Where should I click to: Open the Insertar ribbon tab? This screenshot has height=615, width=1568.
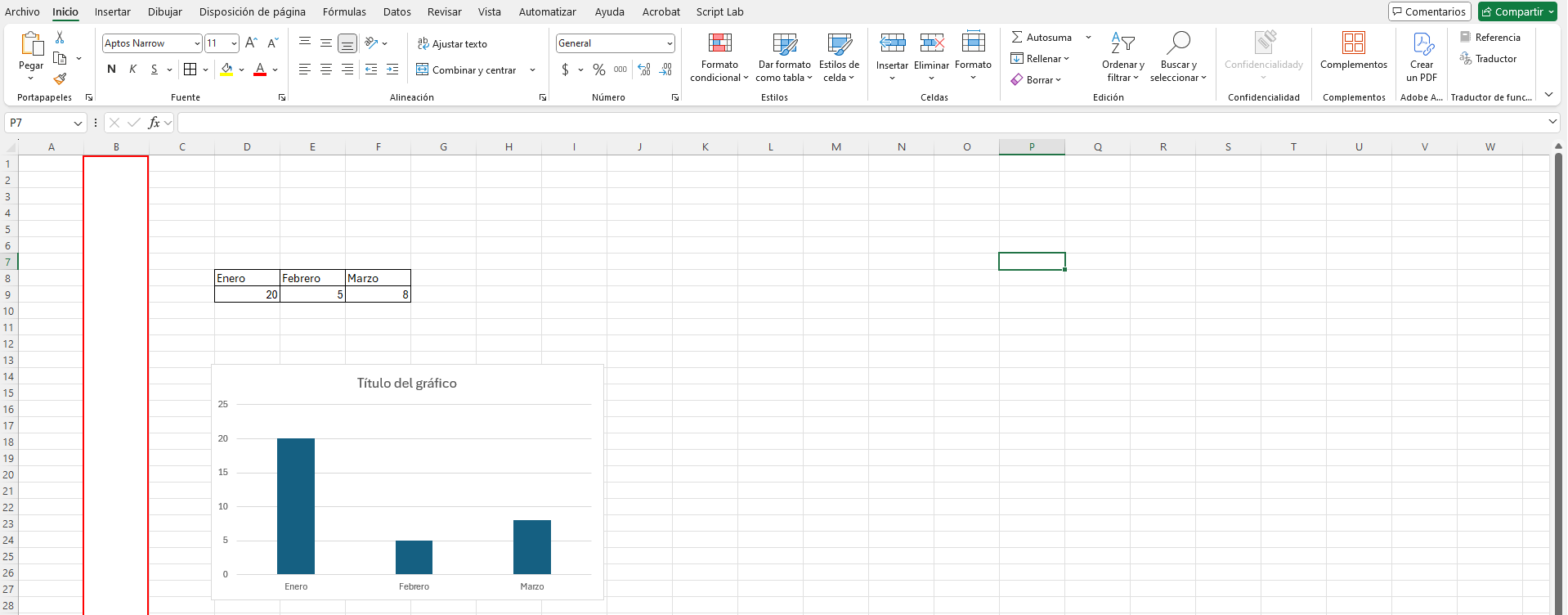[x=112, y=11]
